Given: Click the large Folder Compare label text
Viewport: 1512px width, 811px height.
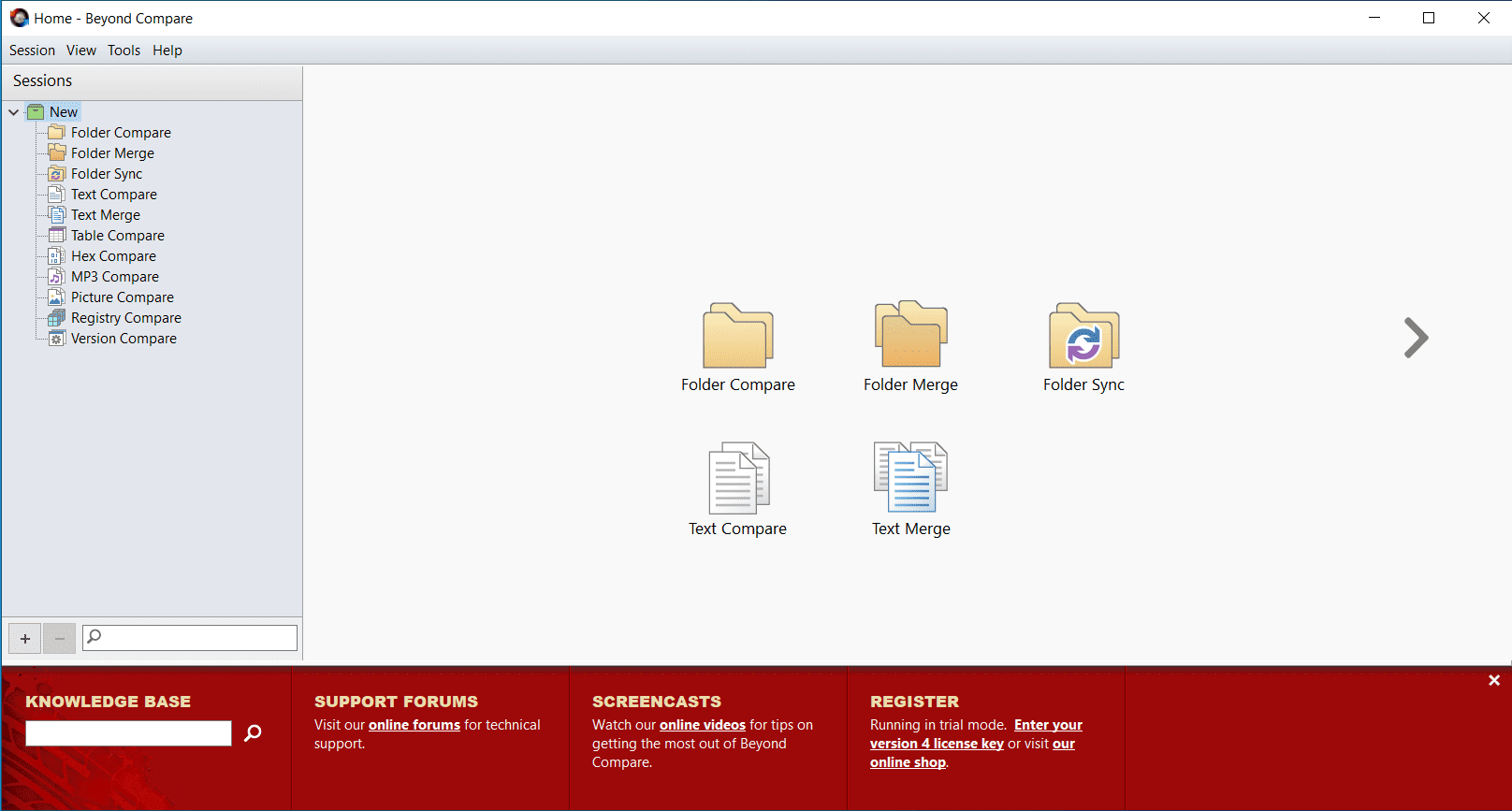Looking at the screenshot, I should click(738, 384).
